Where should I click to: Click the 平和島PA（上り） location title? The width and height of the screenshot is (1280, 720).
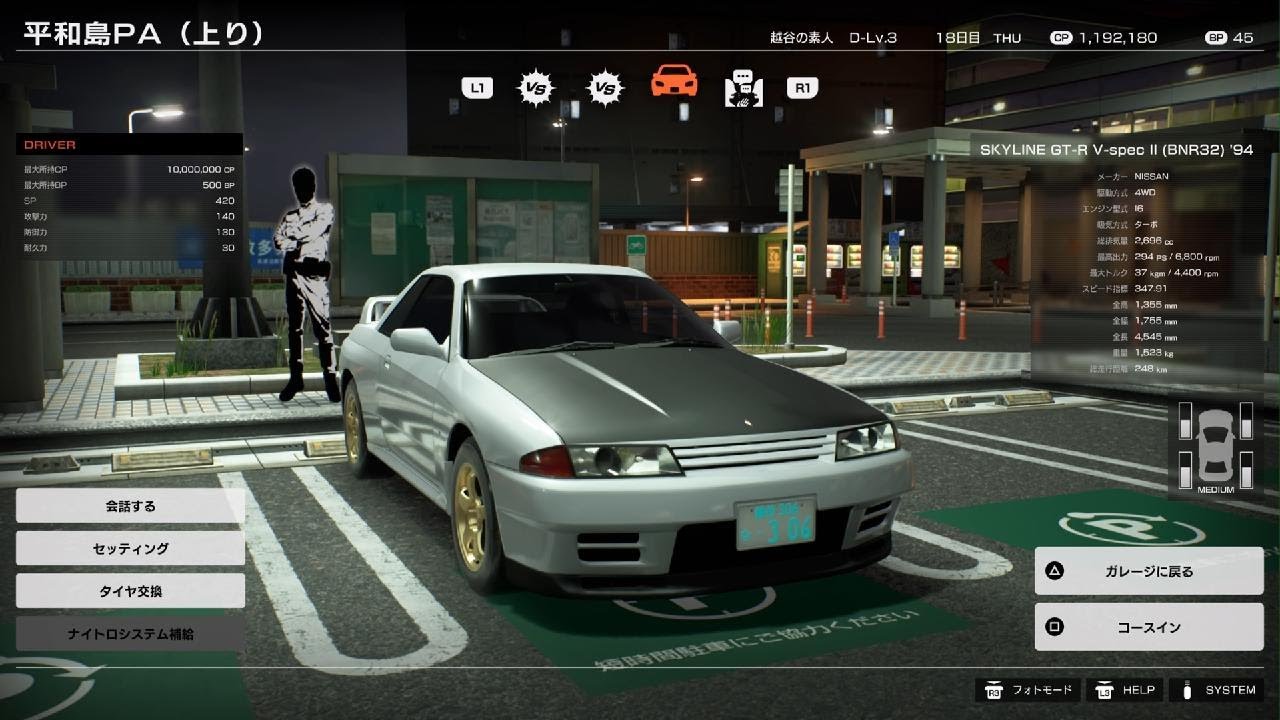point(144,33)
